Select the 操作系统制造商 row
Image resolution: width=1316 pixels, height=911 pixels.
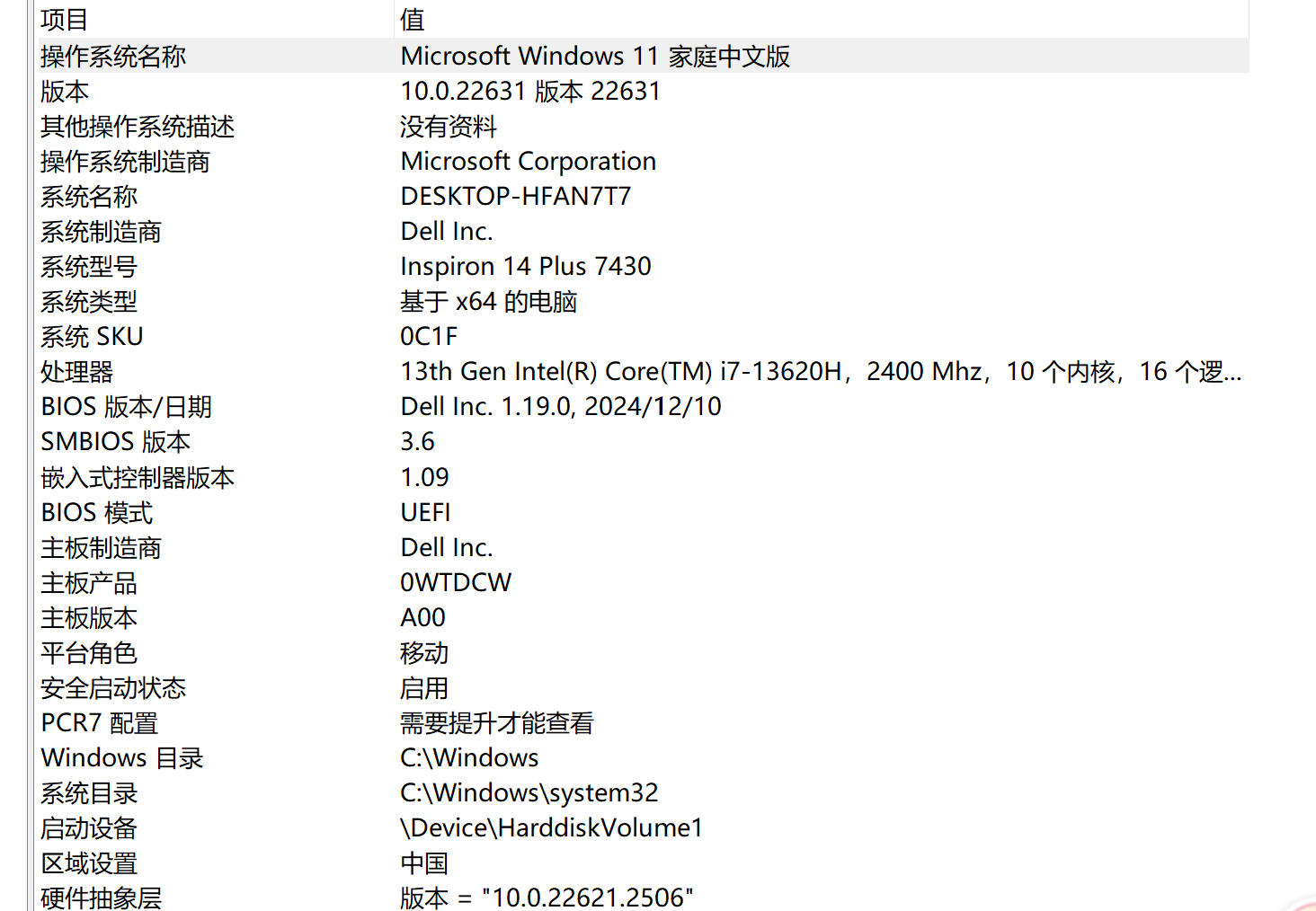[x=125, y=162]
